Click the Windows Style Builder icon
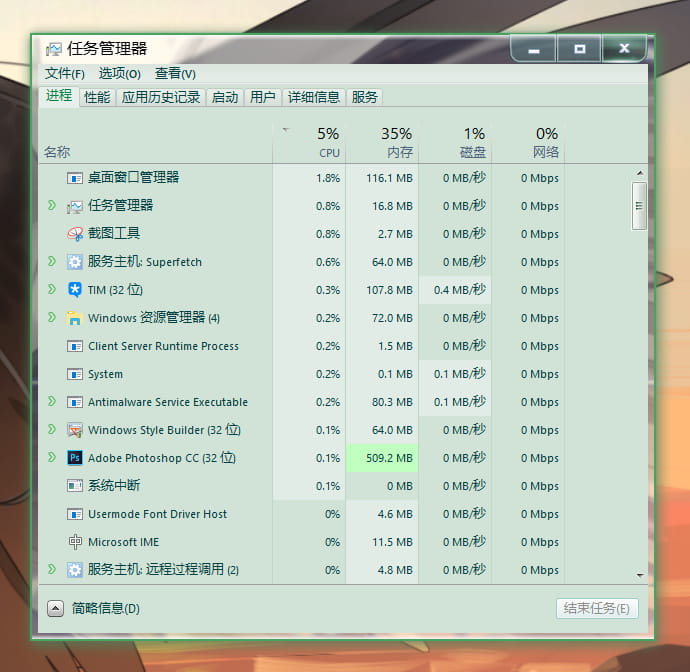 [x=75, y=430]
